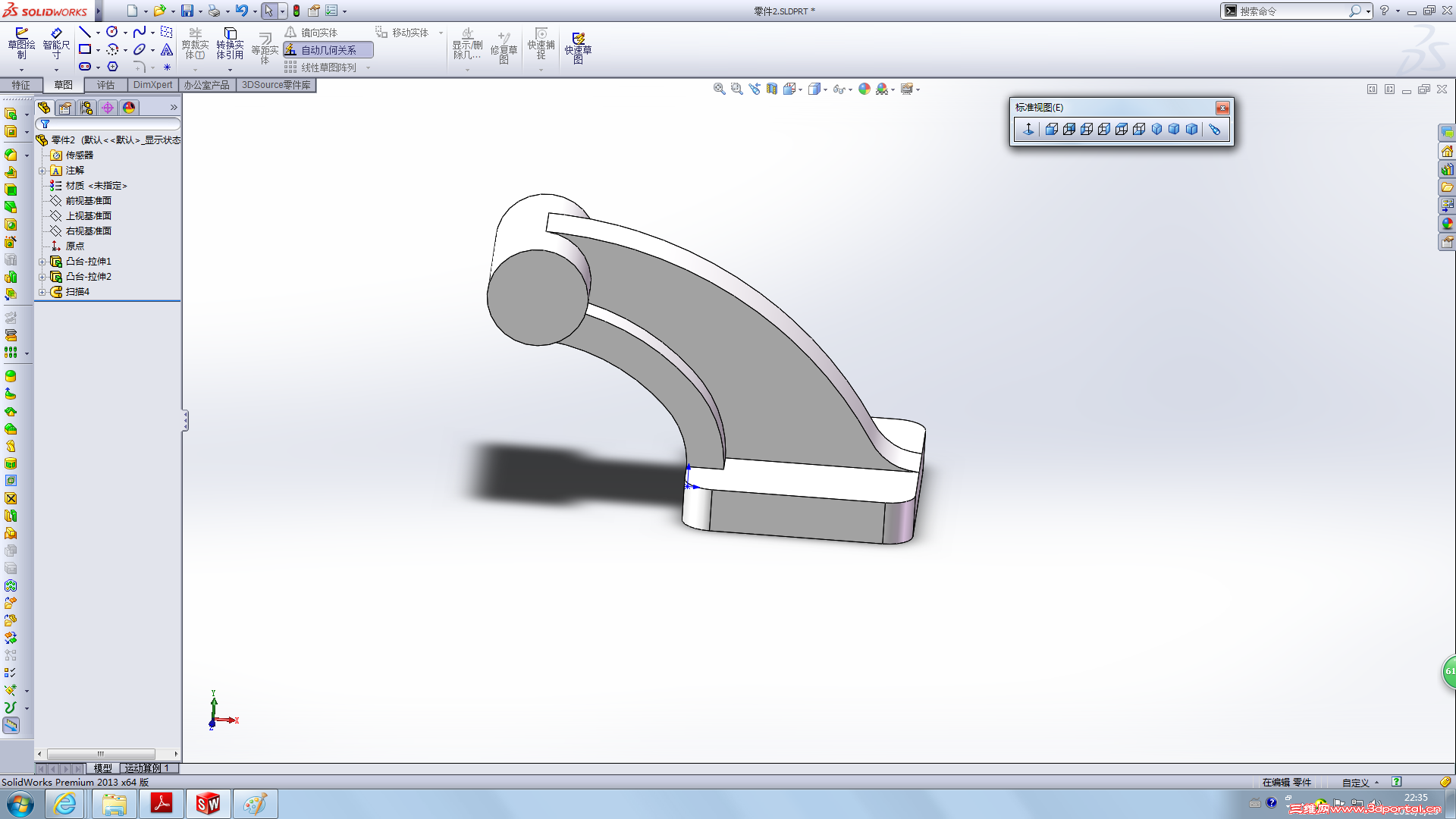Switch to the 特征 features tab
This screenshot has width=1456, height=819.
pos(20,85)
